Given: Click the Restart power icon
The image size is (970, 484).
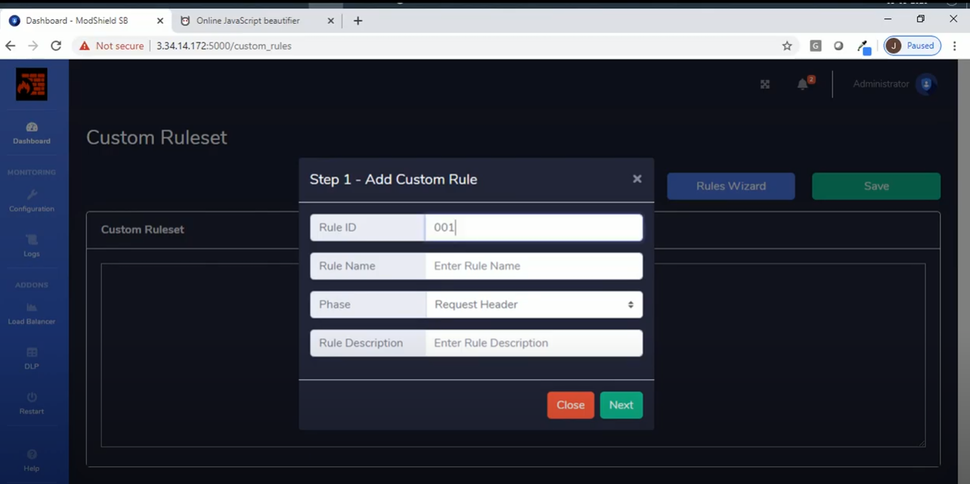Looking at the screenshot, I should coord(32,398).
